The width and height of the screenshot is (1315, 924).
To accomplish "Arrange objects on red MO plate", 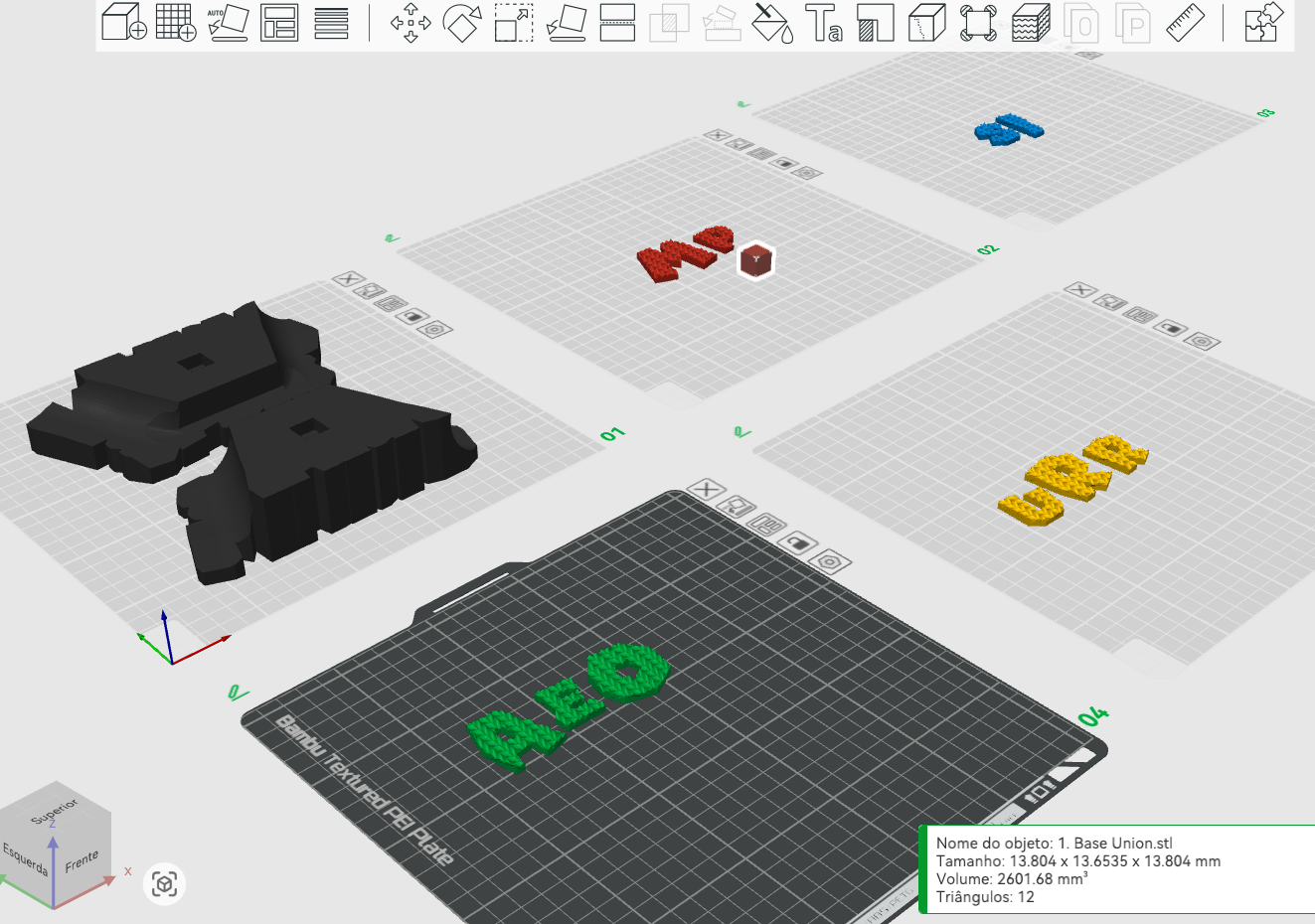I will [761, 153].
